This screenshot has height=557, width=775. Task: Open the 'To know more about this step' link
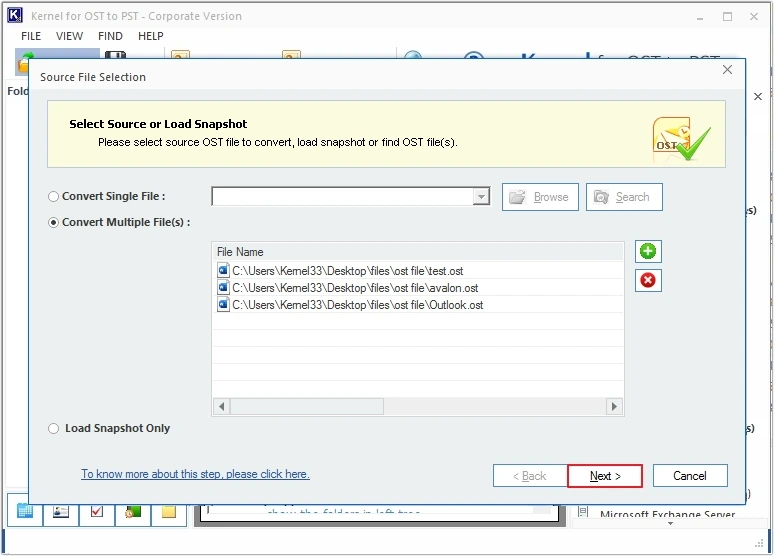coord(195,474)
